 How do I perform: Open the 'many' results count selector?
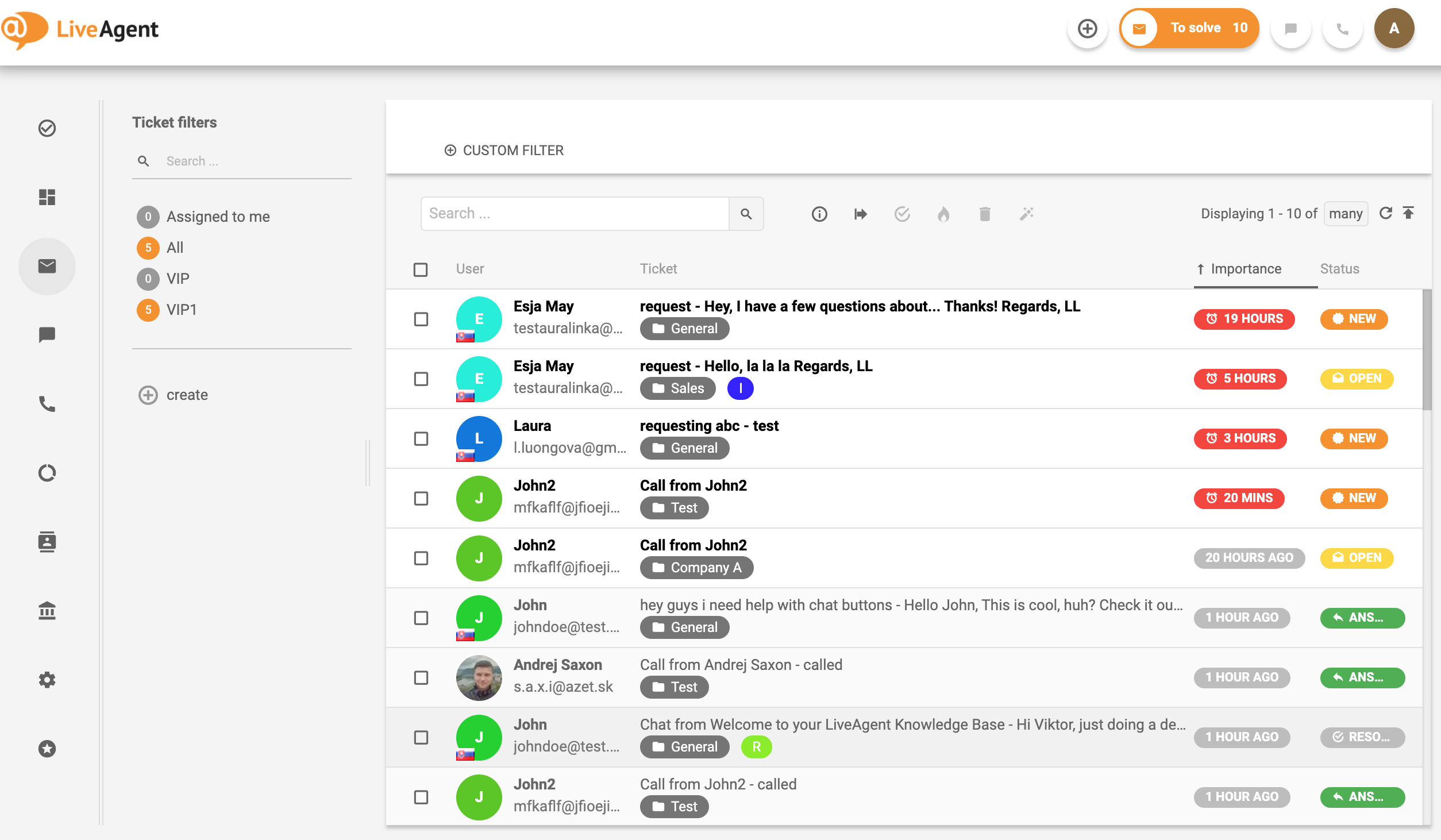tap(1346, 213)
